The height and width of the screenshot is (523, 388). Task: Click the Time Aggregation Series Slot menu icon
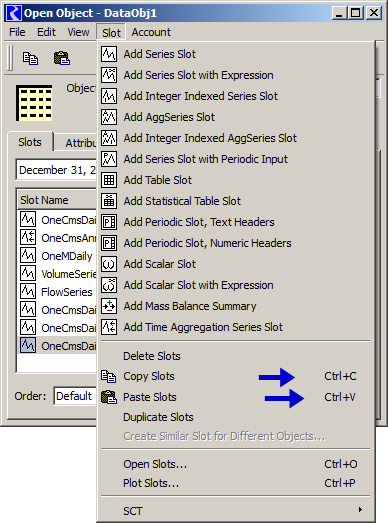pyautogui.click(x=109, y=327)
